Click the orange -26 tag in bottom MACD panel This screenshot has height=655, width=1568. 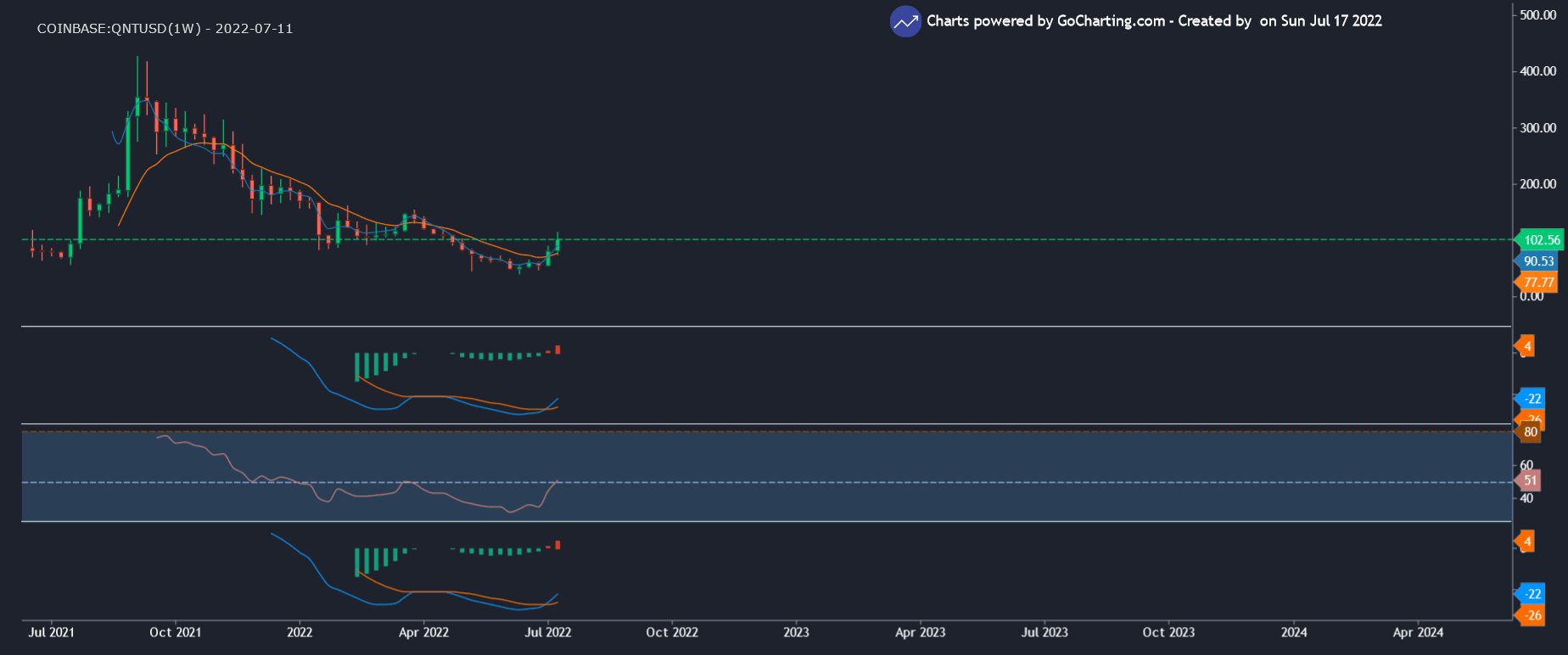(x=1532, y=616)
